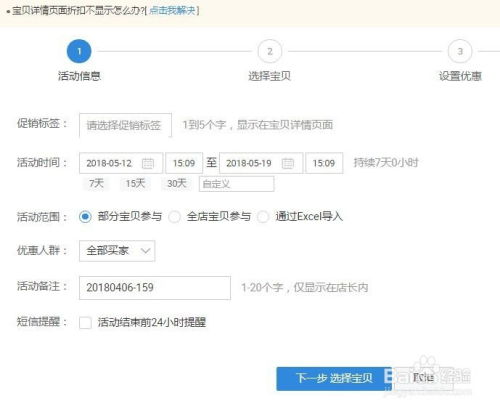Click the start date 2018-05-12 field
The width and height of the screenshot is (500, 409).
[121, 163]
